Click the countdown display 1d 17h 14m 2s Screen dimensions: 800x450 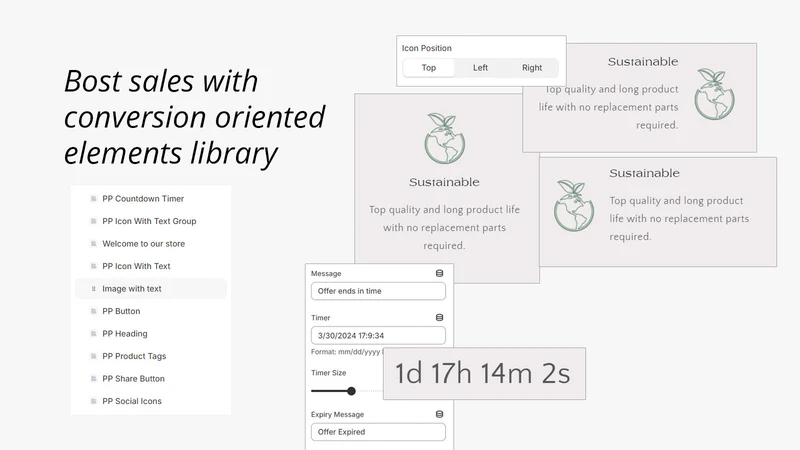(x=484, y=373)
